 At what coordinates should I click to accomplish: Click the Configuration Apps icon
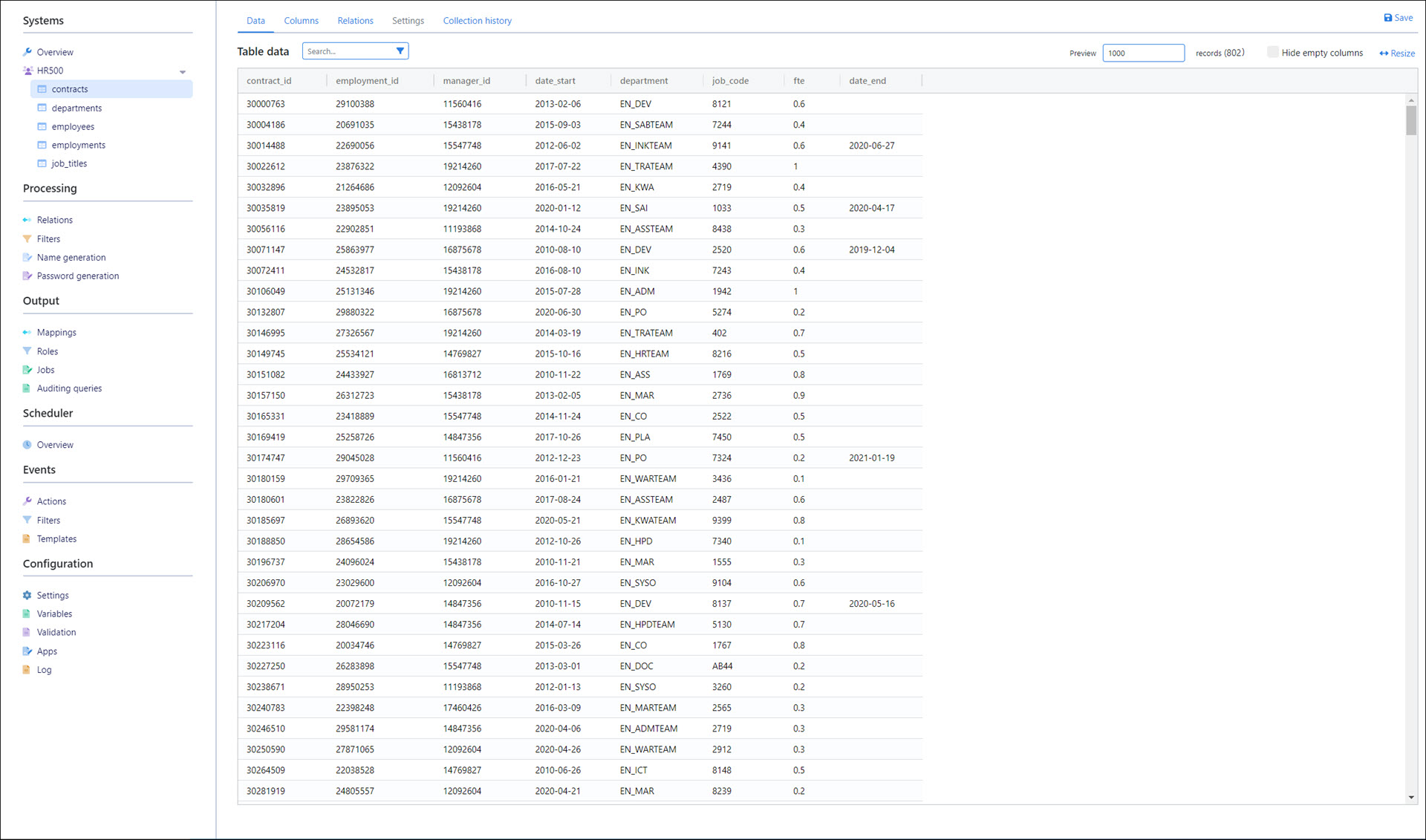[27, 651]
